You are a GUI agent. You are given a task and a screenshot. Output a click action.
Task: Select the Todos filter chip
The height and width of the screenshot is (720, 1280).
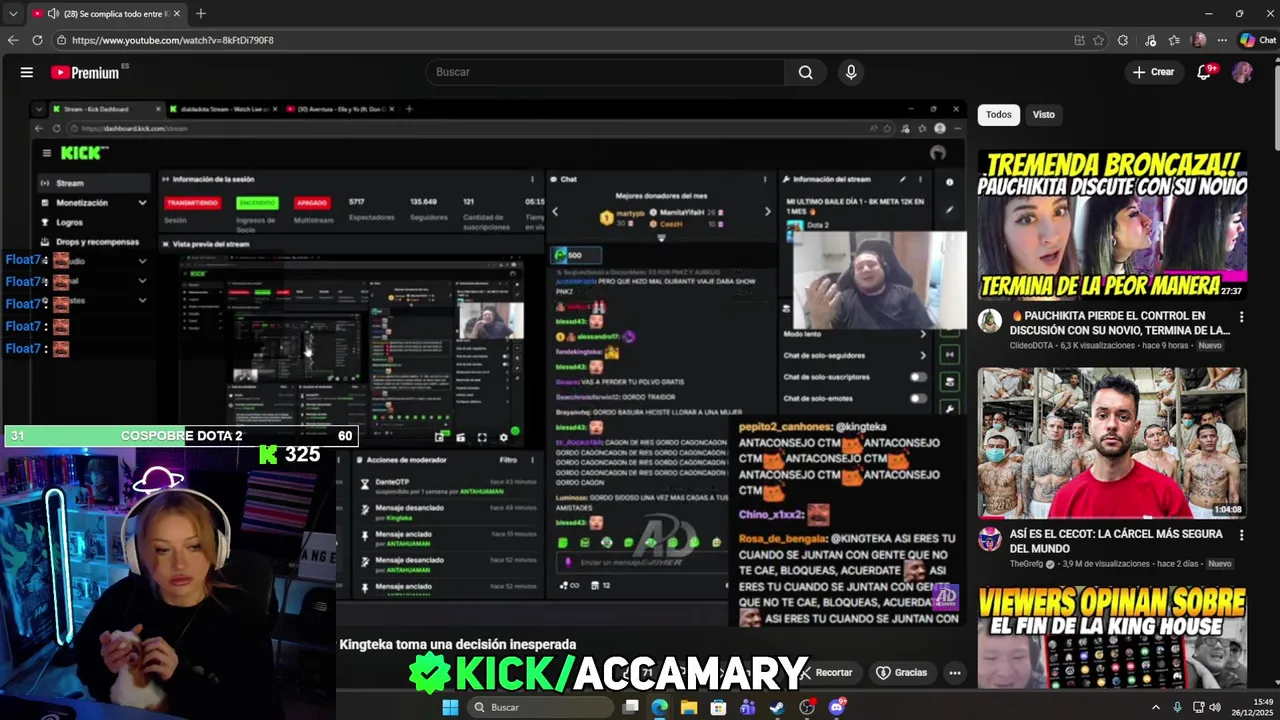tap(998, 114)
